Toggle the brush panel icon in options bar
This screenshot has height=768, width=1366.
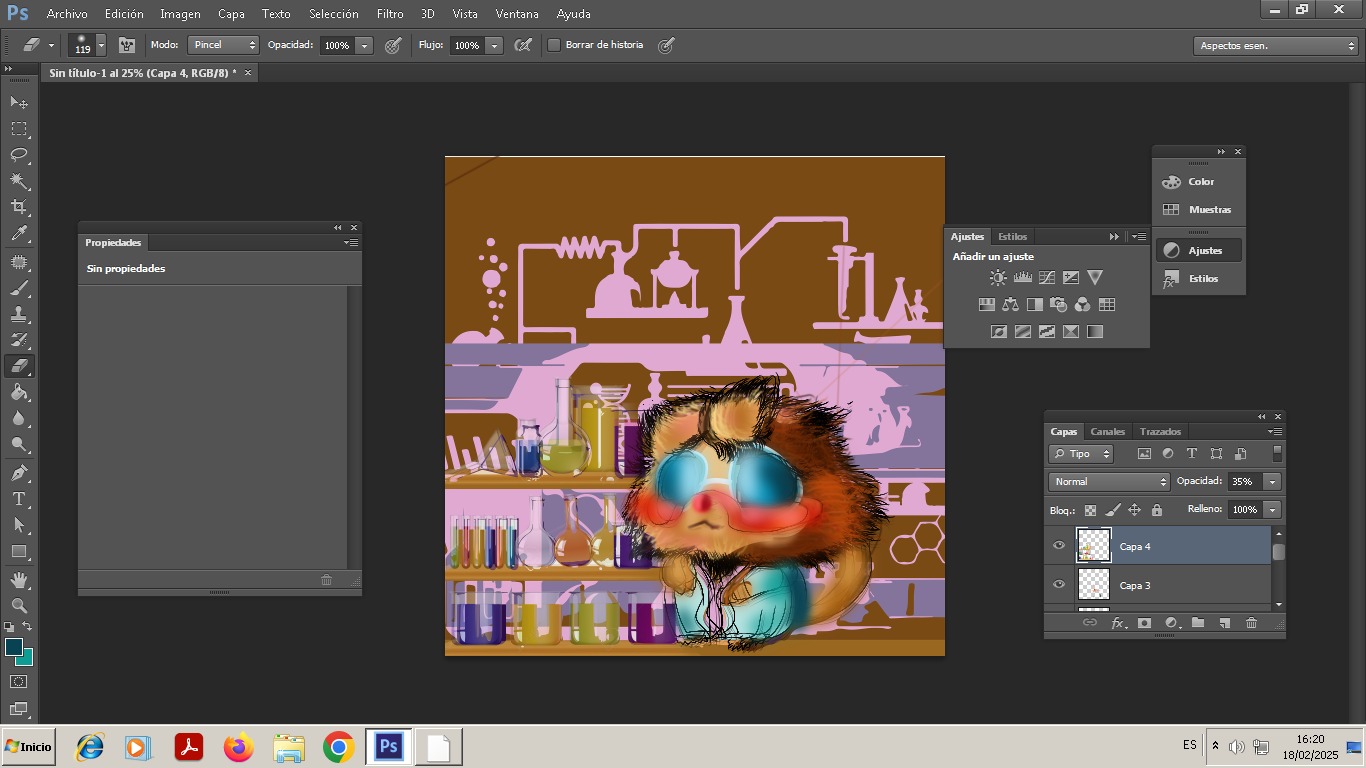coord(127,45)
